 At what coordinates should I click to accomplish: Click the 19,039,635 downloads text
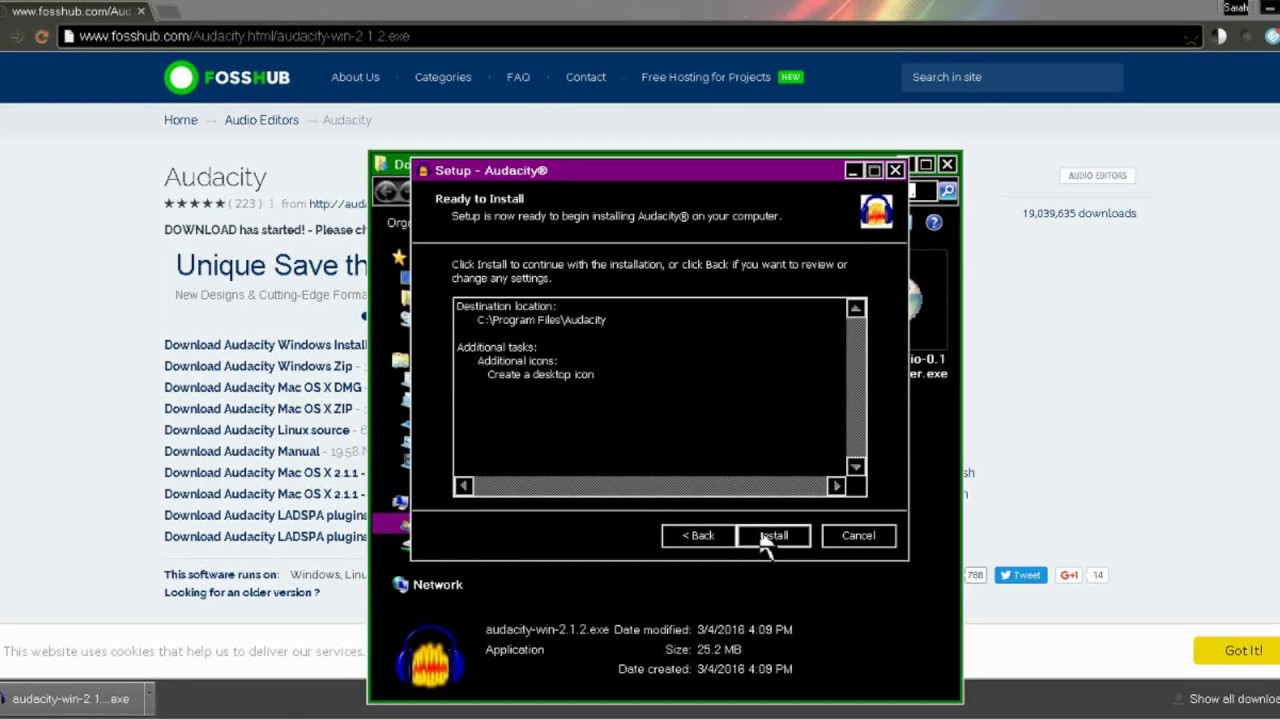click(x=1079, y=213)
